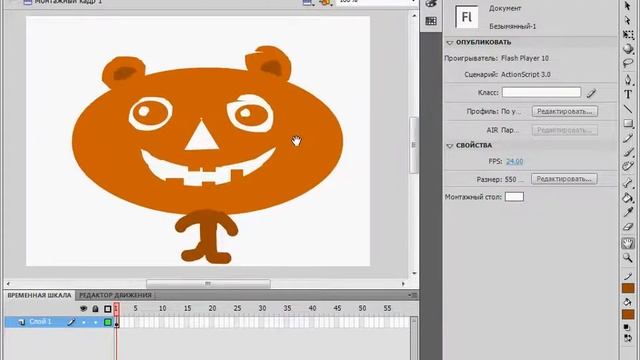Switch to ВРЕМЕННАЯ ШКАЛА tab
The height and width of the screenshot is (360, 640).
click(x=39, y=295)
